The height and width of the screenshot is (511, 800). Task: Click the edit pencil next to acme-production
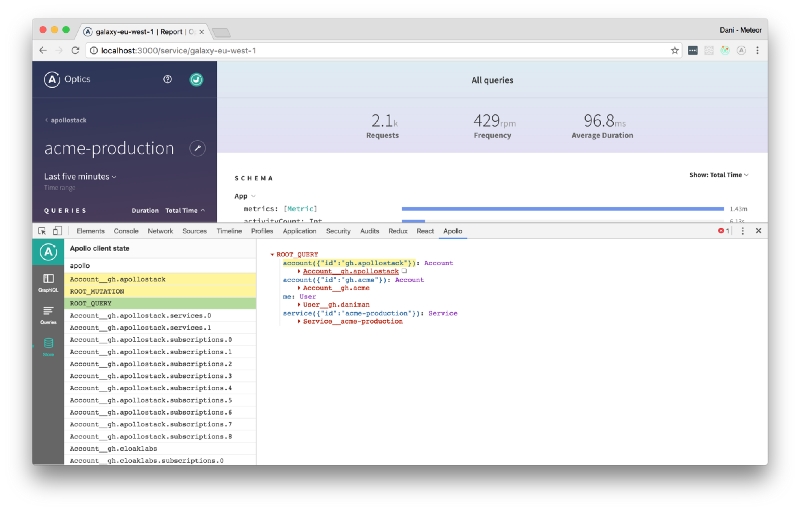click(197, 148)
